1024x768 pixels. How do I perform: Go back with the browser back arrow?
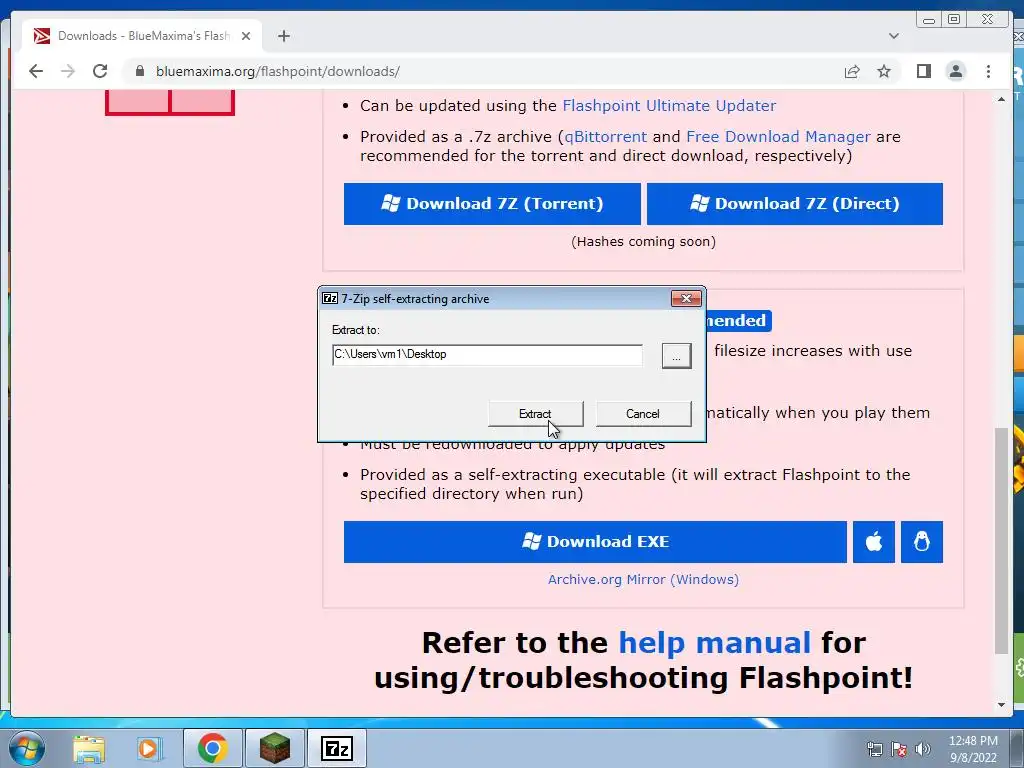pos(36,71)
